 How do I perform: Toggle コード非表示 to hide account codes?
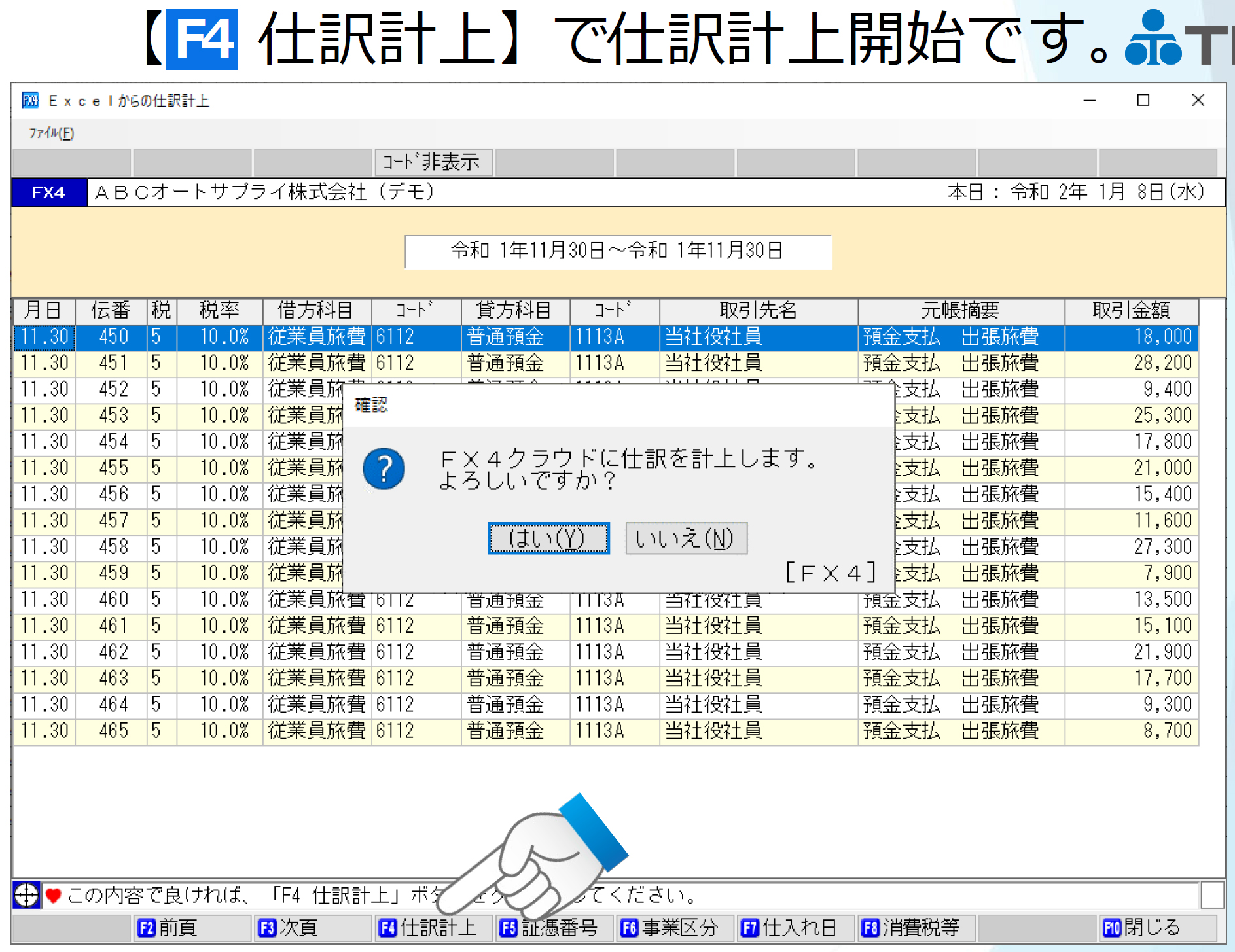click(434, 162)
